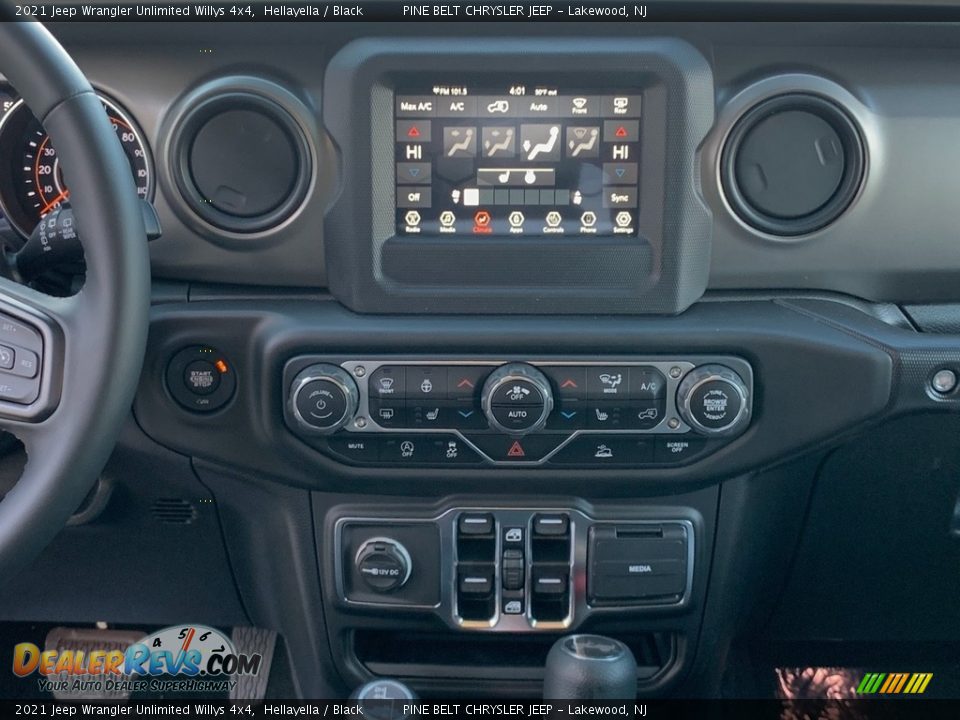Turn on Front defrost on the touchscreen
The image size is (960, 720).
[579, 107]
